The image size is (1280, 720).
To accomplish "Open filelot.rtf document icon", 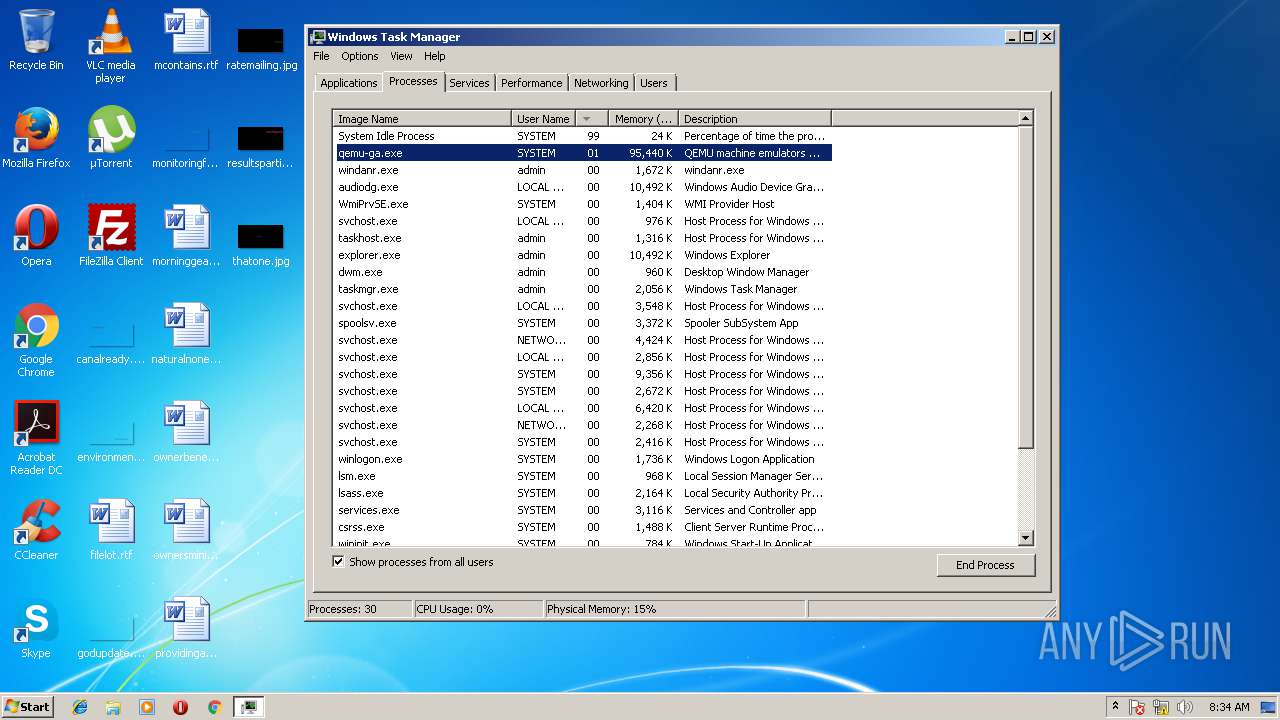I will click(111, 530).
